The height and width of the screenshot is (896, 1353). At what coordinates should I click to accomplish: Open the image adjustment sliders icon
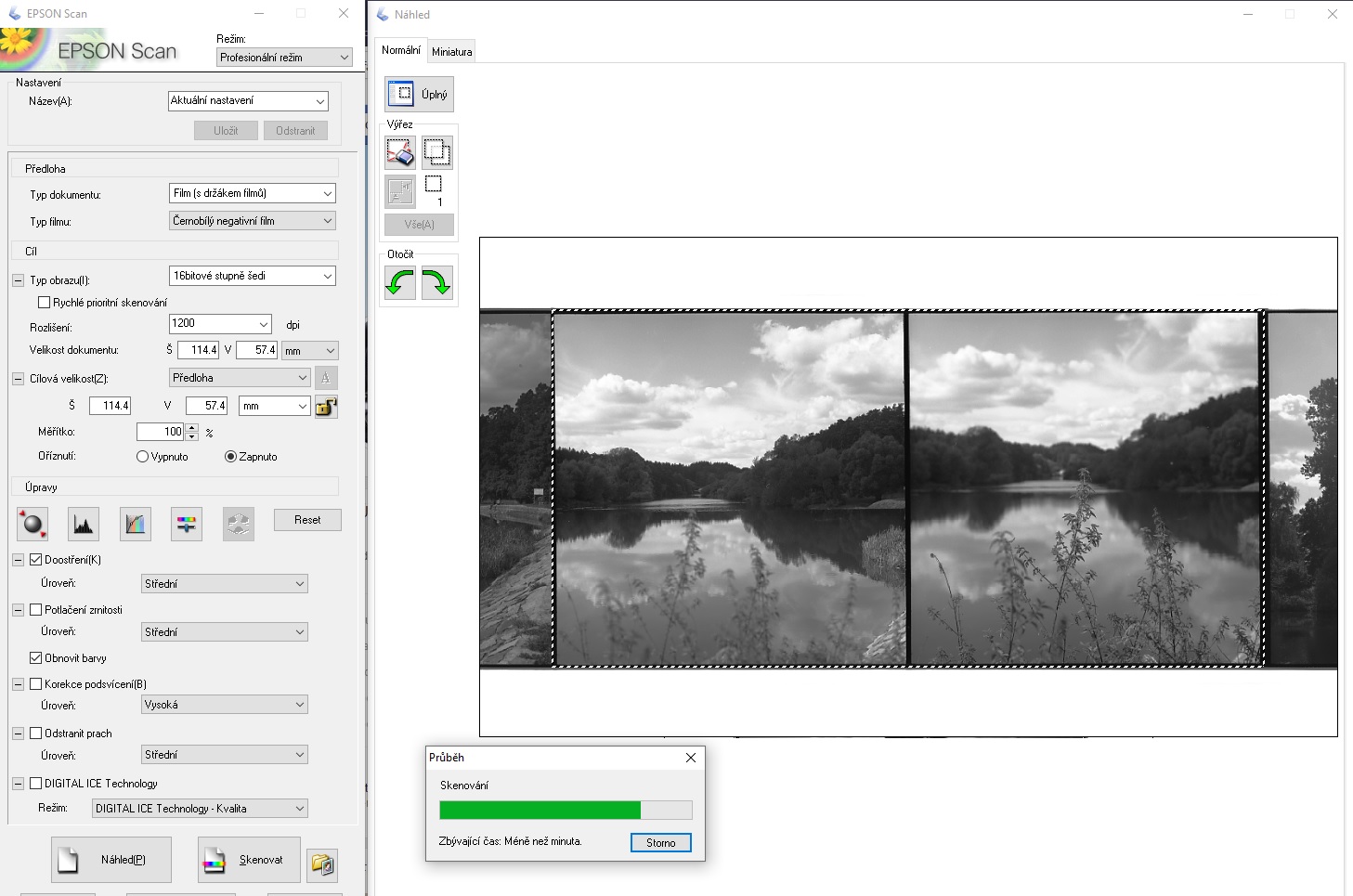pos(187,525)
